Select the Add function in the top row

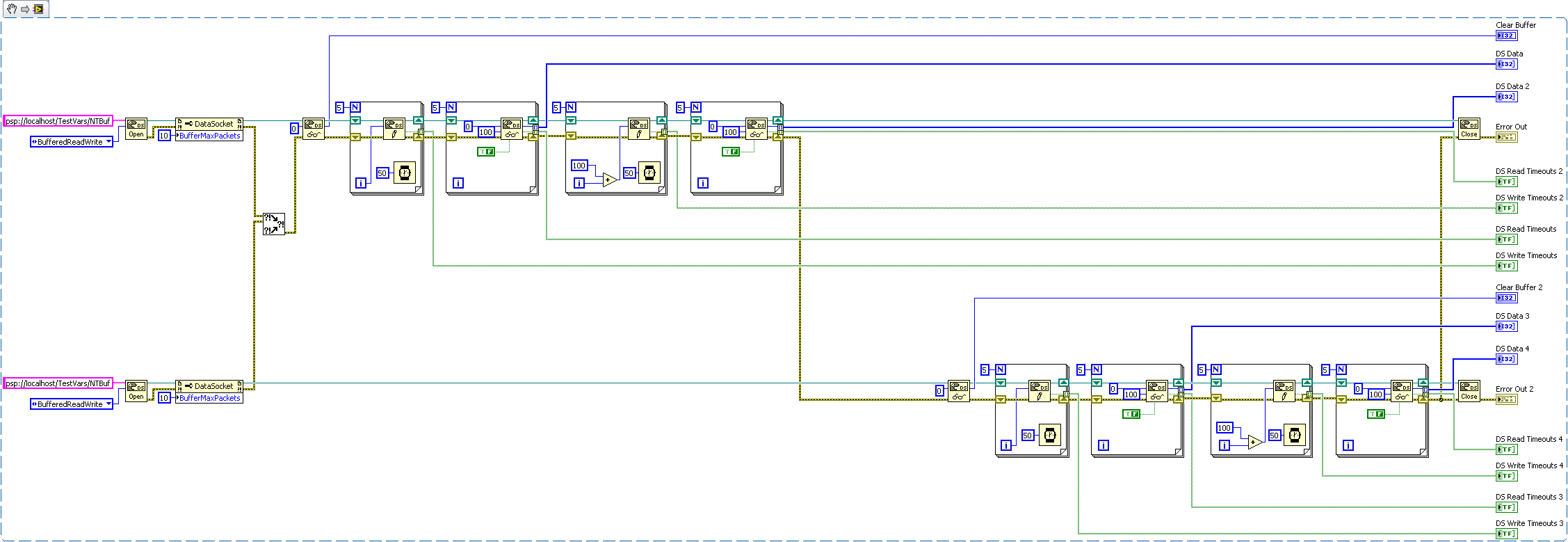(x=610, y=180)
